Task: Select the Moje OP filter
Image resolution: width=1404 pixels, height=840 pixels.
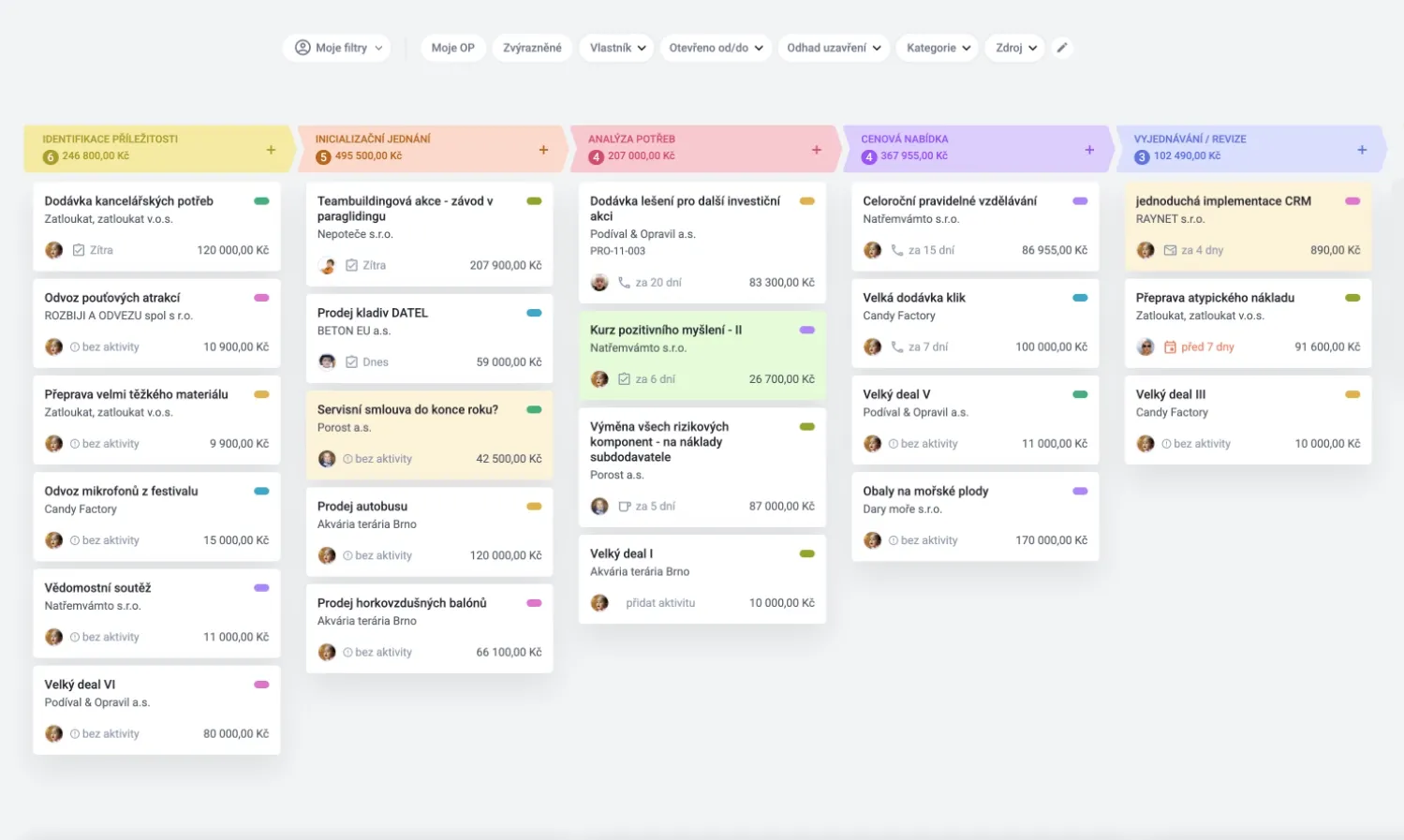Action: (x=452, y=48)
